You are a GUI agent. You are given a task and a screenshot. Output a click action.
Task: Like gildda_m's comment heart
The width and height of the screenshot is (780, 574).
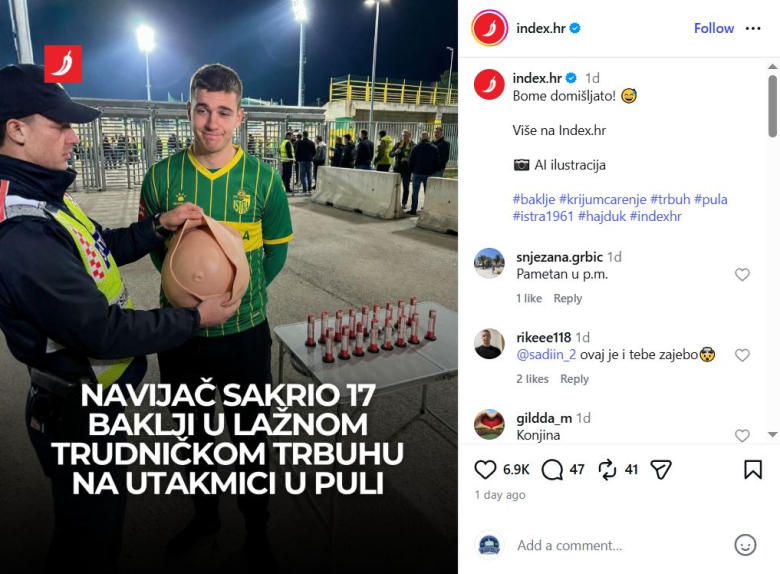pos(742,436)
